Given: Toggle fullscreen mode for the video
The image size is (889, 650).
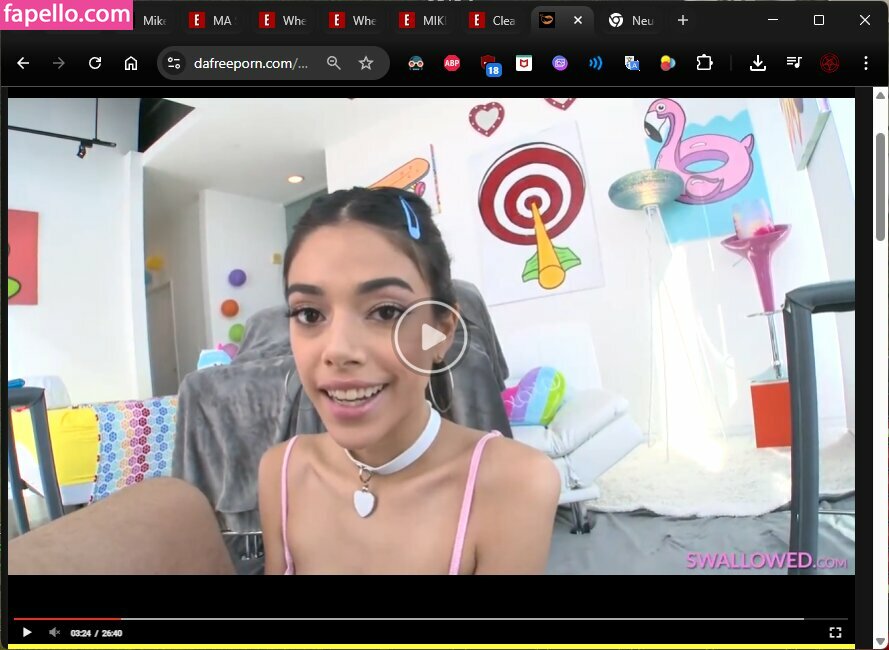Looking at the screenshot, I should pos(835,632).
